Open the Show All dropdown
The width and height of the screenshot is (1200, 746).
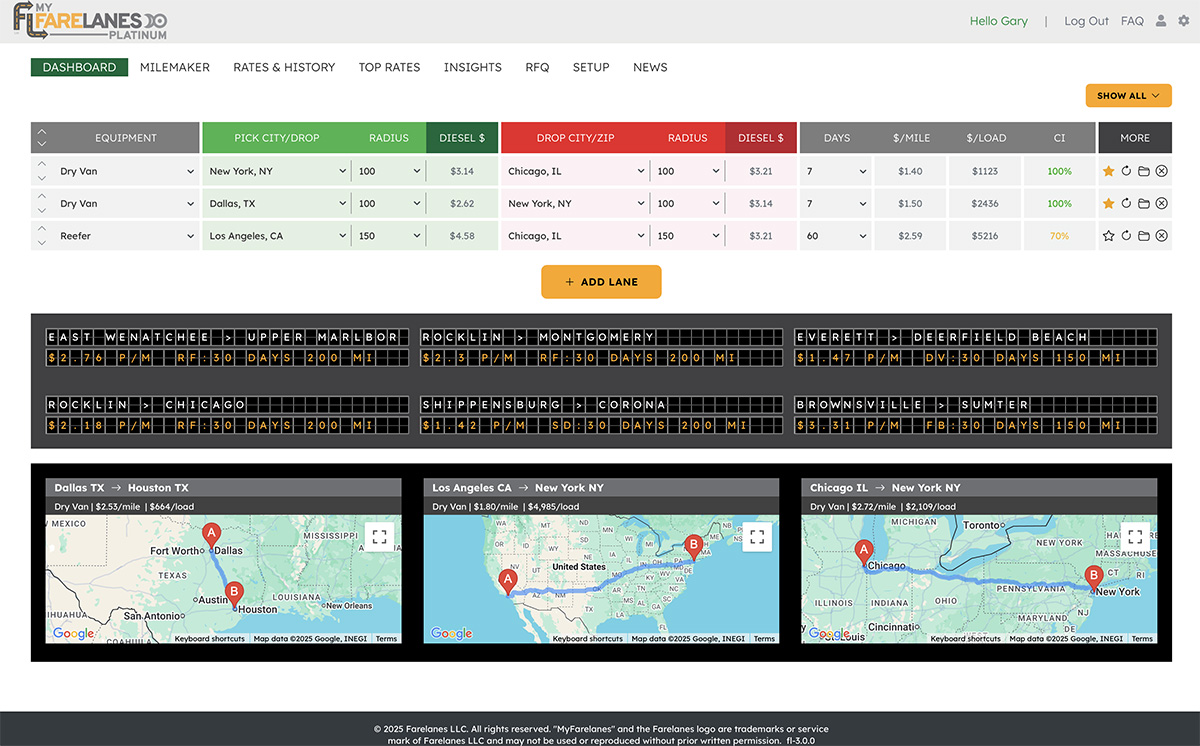1128,96
